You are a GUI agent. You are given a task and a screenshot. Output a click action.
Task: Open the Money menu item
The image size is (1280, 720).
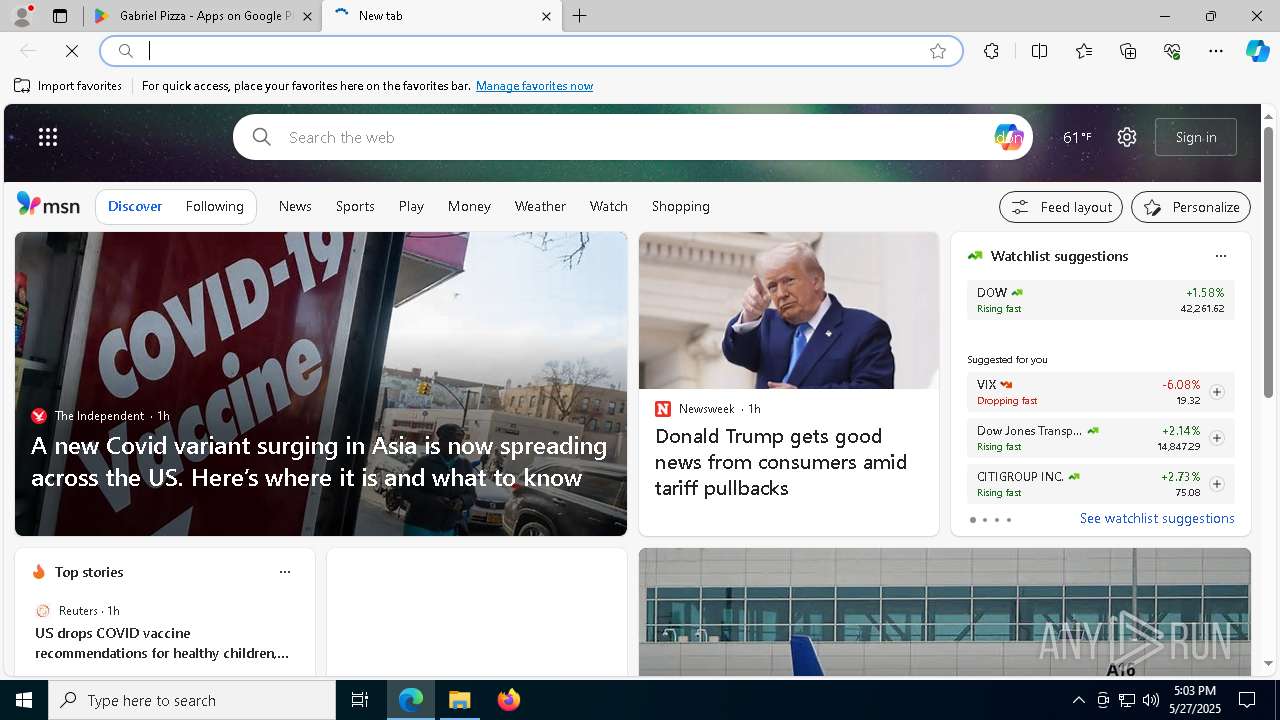pyautogui.click(x=469, y=206)
